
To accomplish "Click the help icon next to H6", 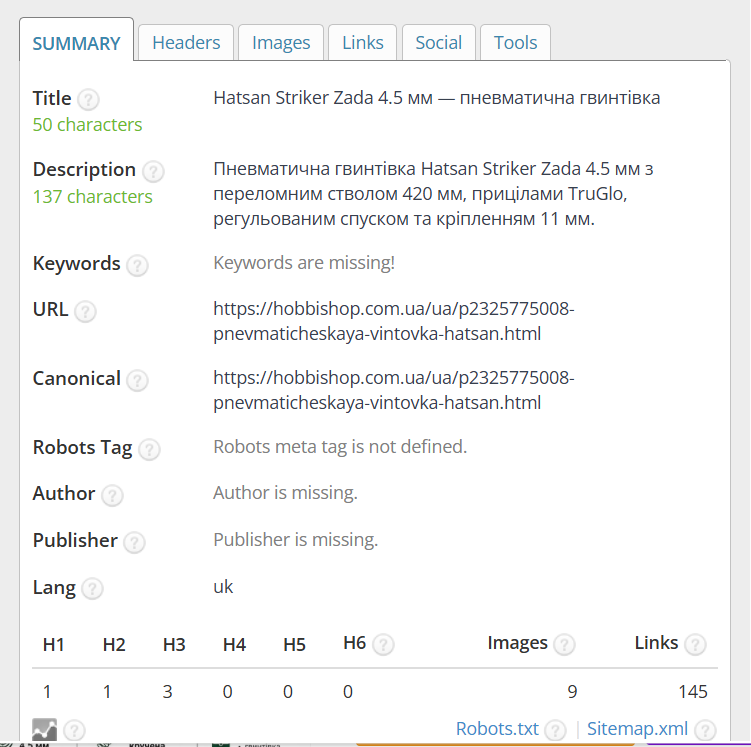I will point(383,645).
